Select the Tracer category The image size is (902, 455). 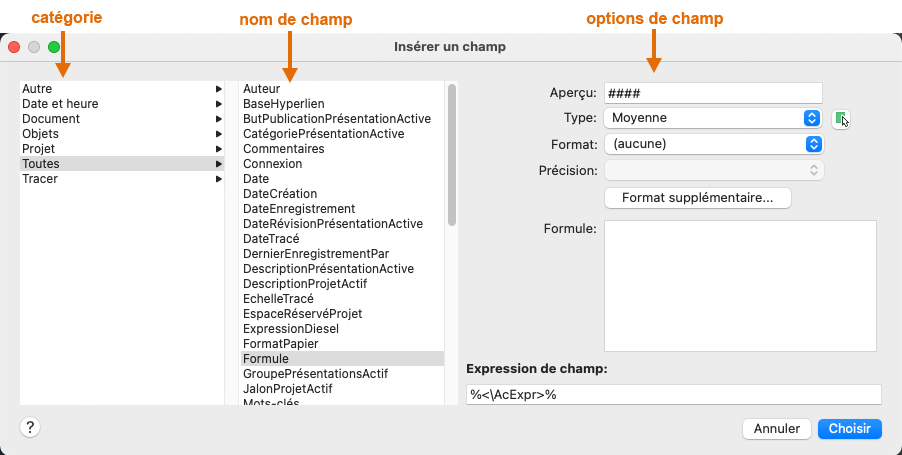tap(40, 179)
